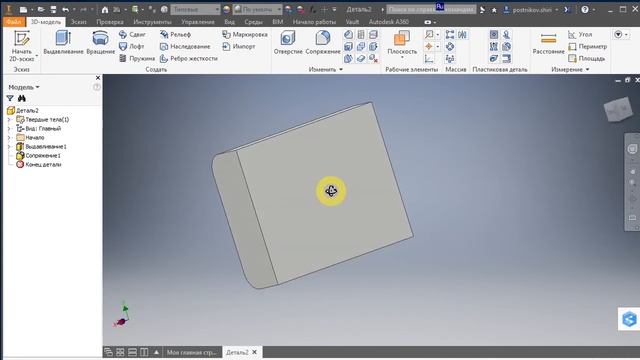Click the undo arrow in quick access toolbar
The height and width of the screenshot is (360, 640).
coord(65,9)
